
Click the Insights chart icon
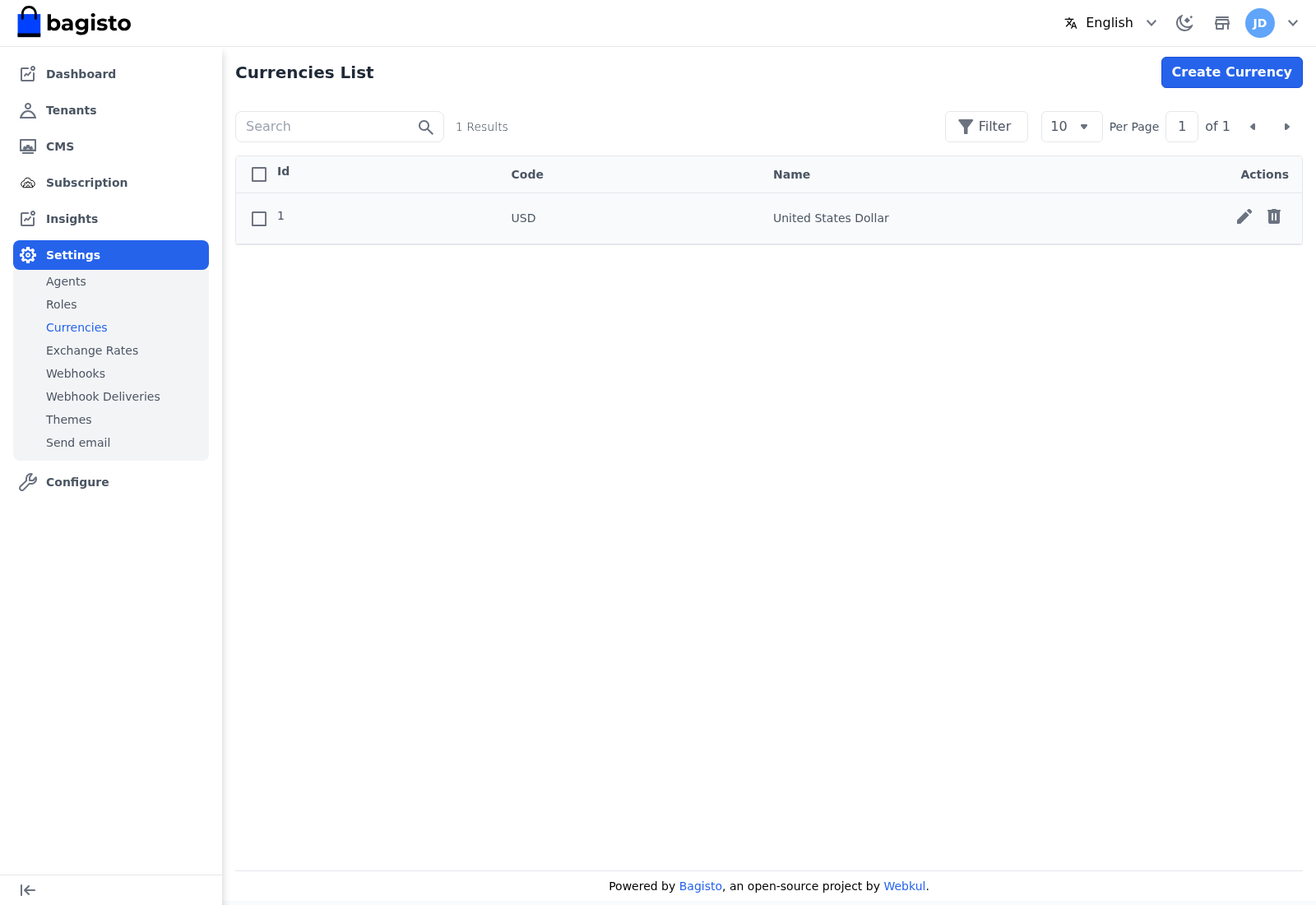click(28, 219)
